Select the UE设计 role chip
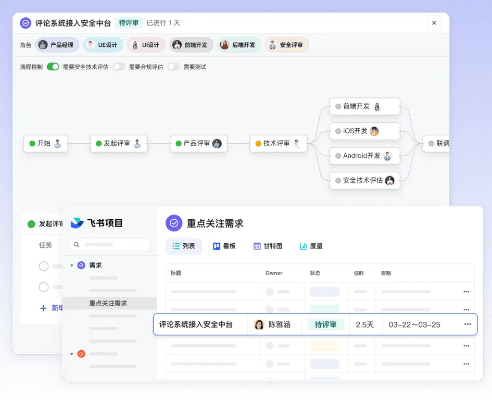The image size is (492, 400). click(x=103, y=45)
